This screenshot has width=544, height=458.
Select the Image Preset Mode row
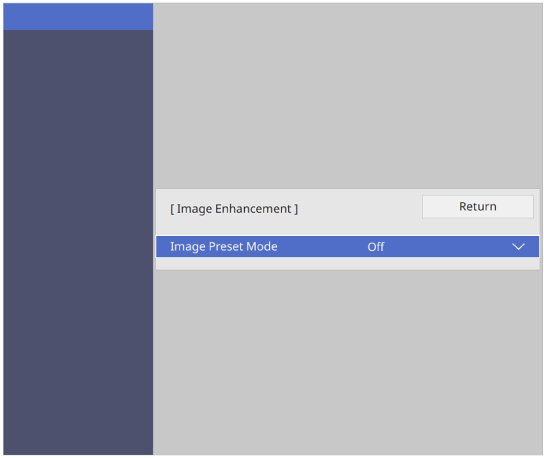pos(347,247)
